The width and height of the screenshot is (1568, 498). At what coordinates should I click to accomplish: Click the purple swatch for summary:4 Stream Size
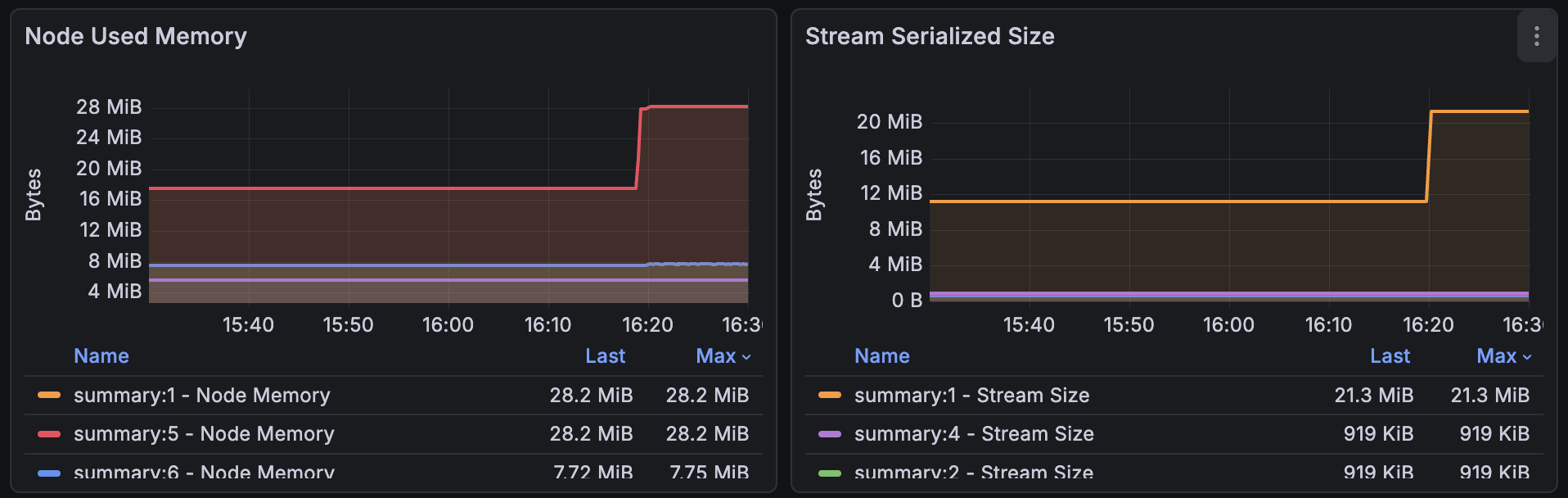pyautogui.click(x=830, y=434)
